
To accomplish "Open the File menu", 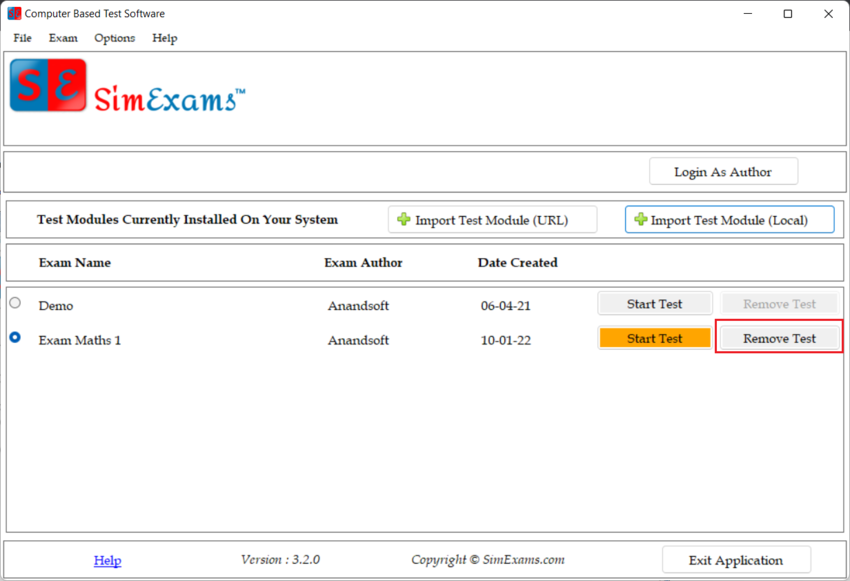I will pos(22,38).
